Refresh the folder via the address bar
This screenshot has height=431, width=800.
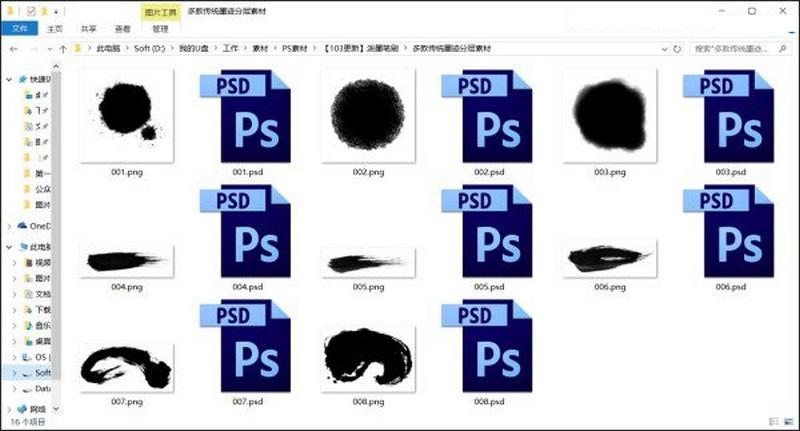677,49
